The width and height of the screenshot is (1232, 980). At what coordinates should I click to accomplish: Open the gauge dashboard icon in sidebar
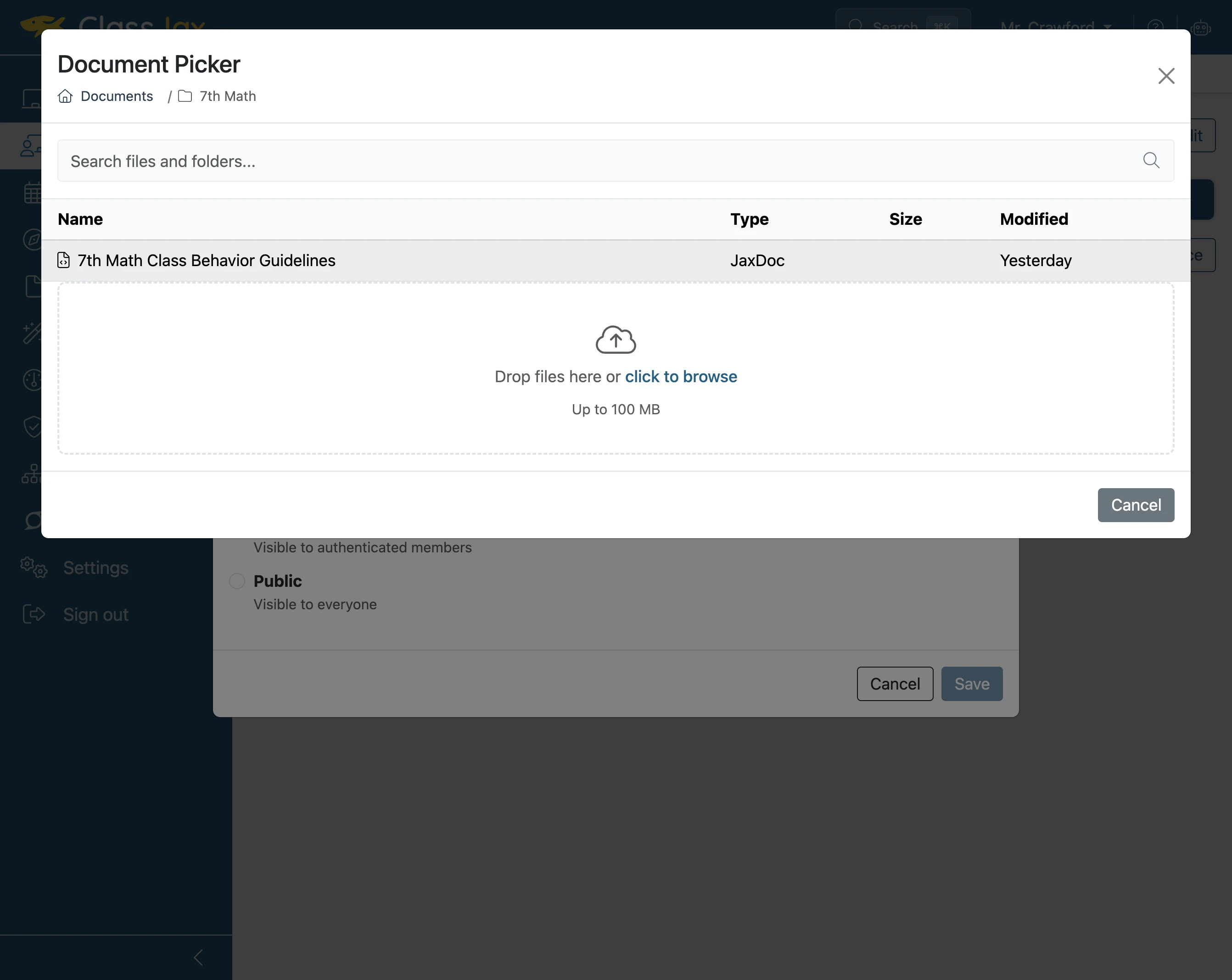pos(32,380)
